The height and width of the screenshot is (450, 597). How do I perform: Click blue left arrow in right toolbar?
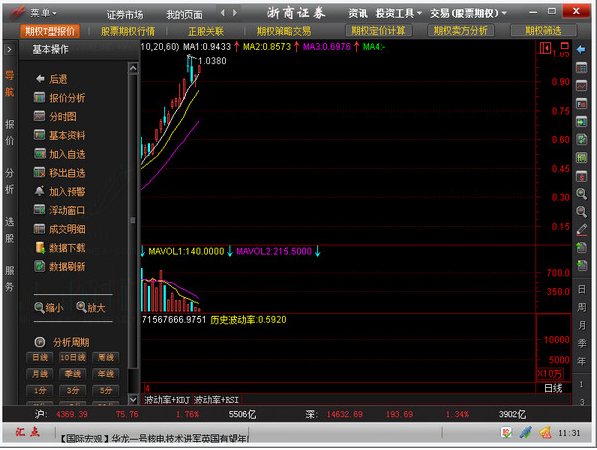(x=581, y=49)
